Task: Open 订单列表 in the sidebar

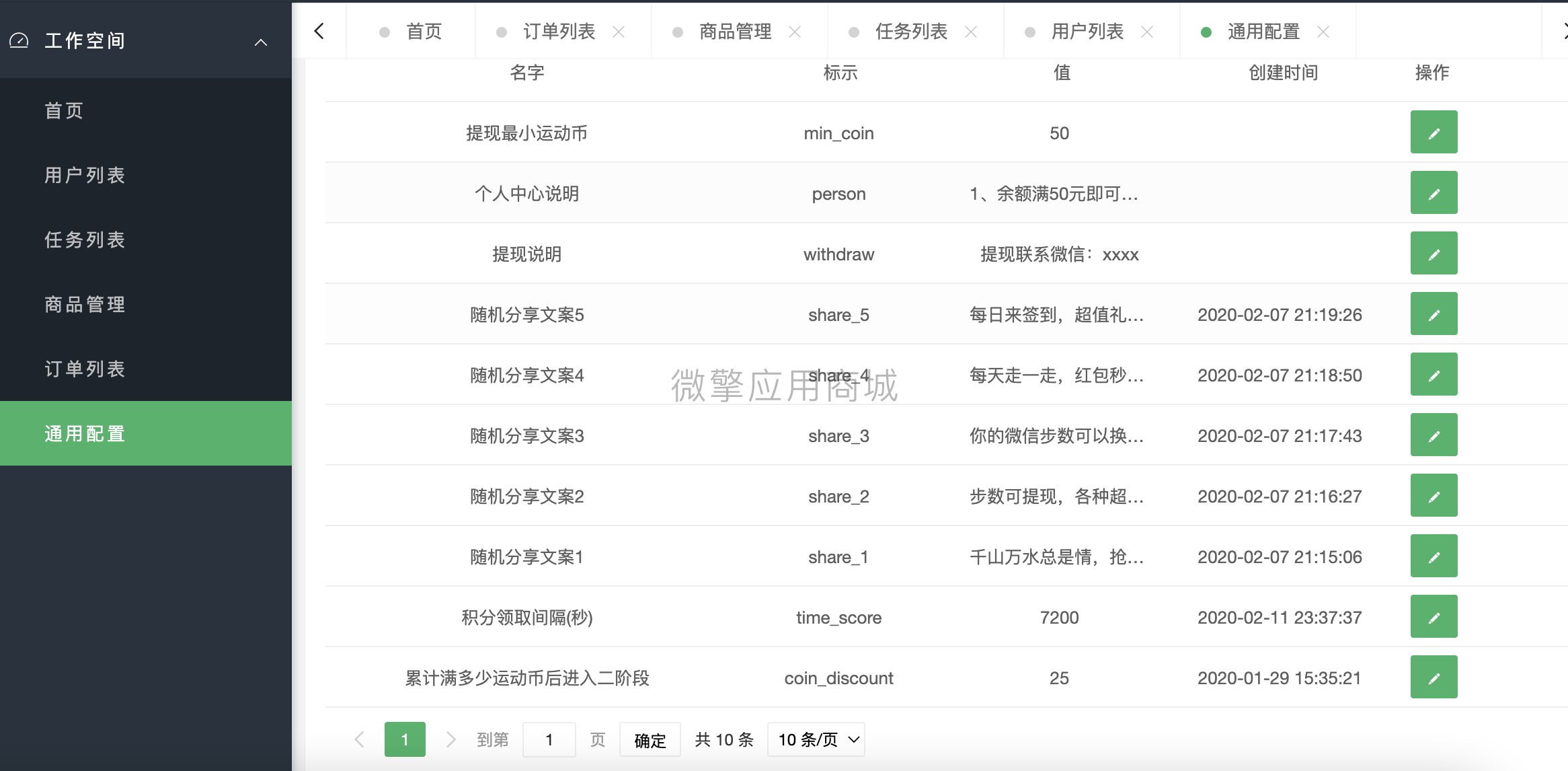Action: click(146, 369)
